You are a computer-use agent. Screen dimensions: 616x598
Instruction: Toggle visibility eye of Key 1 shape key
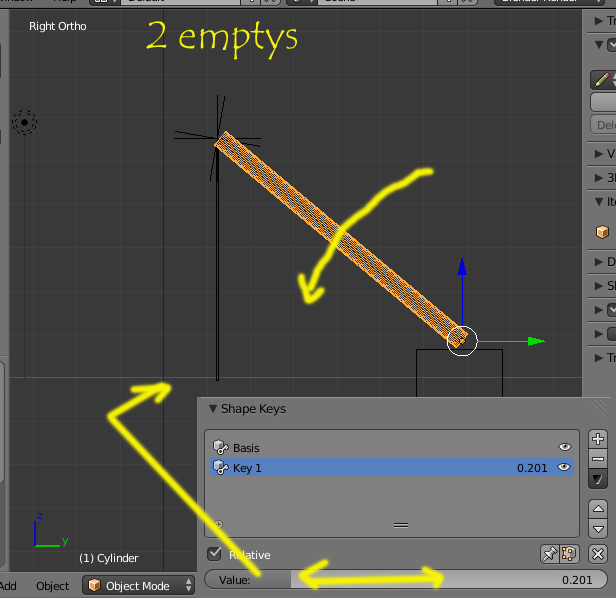565,467
